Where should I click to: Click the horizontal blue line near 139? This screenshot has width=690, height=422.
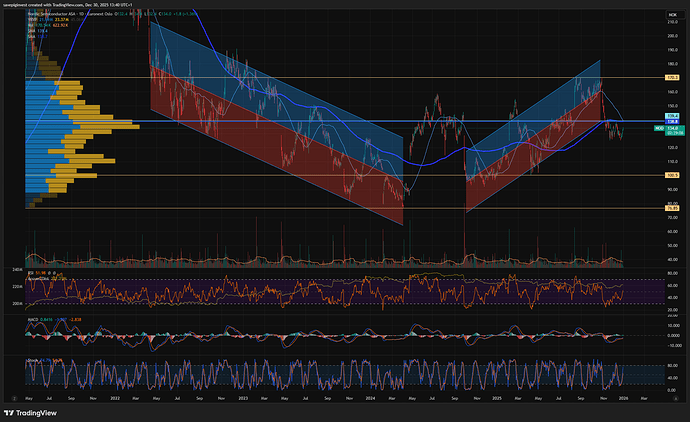click(300, 122)
